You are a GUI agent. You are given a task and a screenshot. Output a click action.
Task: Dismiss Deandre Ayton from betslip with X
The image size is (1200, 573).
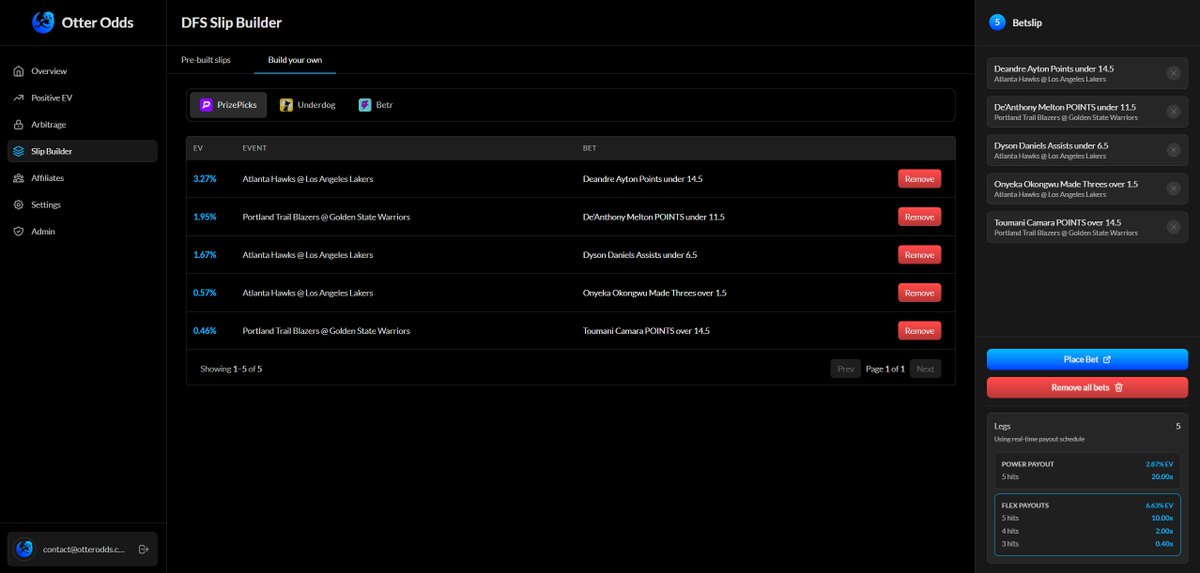(1173, 73)
